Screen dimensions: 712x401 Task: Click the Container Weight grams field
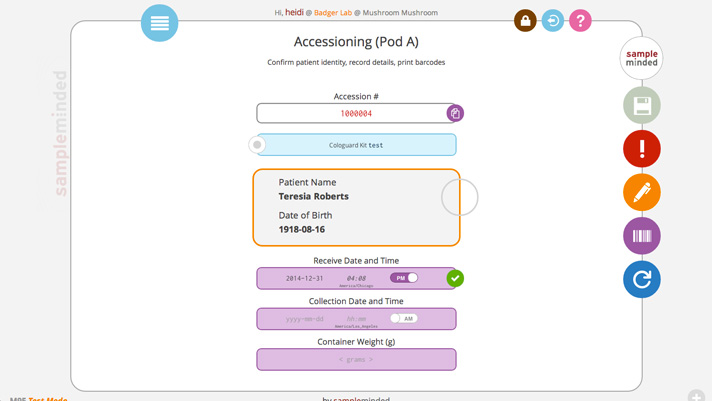point(356,359)
